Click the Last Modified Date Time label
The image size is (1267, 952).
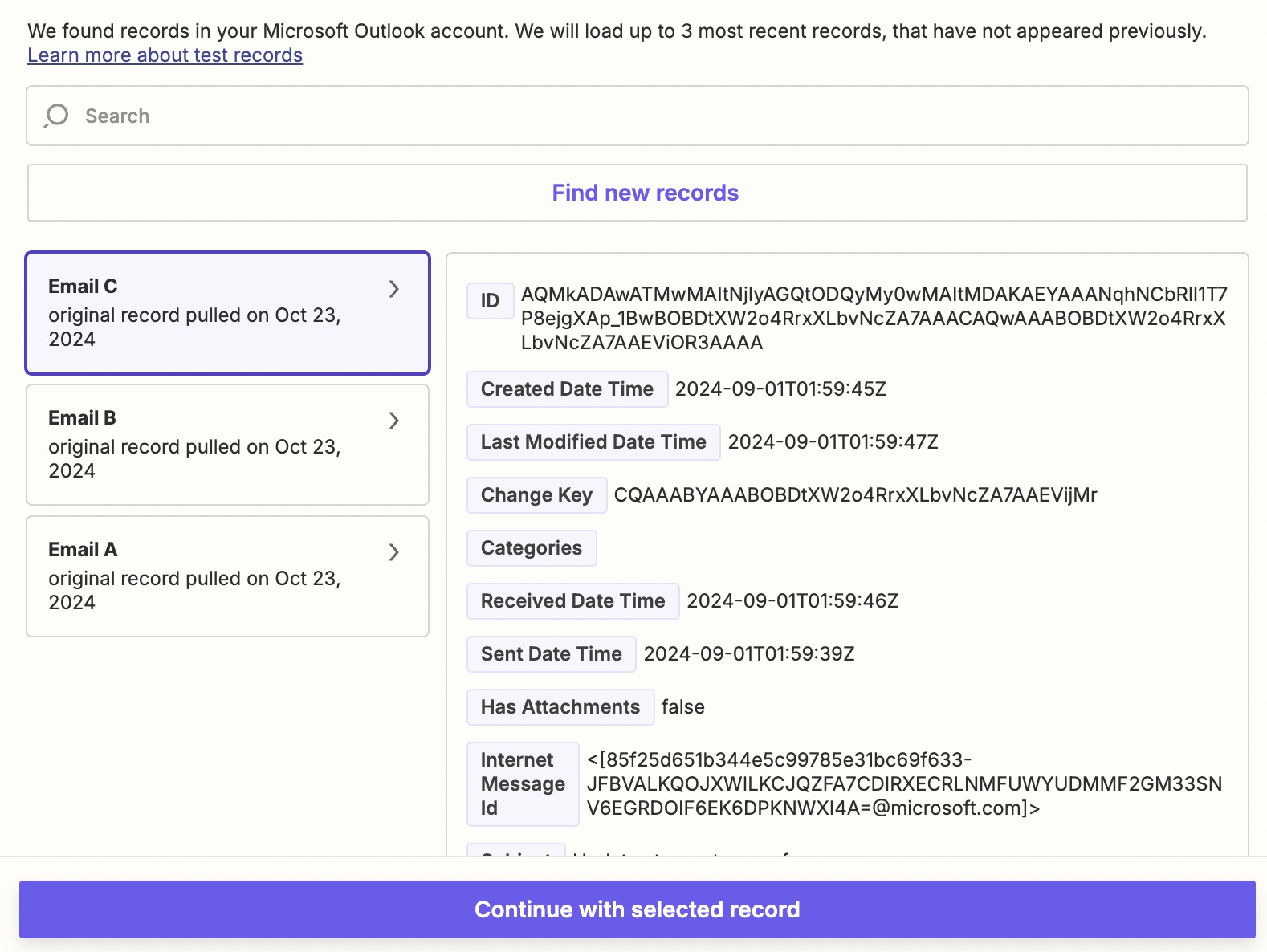[593, 442]
